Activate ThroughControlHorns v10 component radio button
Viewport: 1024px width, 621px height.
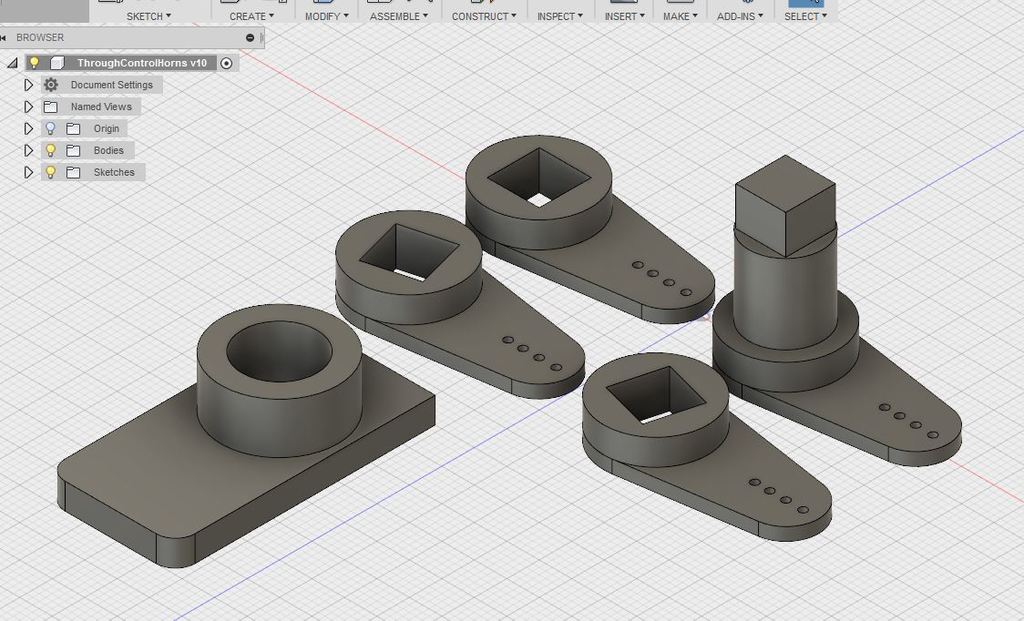click(226, 63)
